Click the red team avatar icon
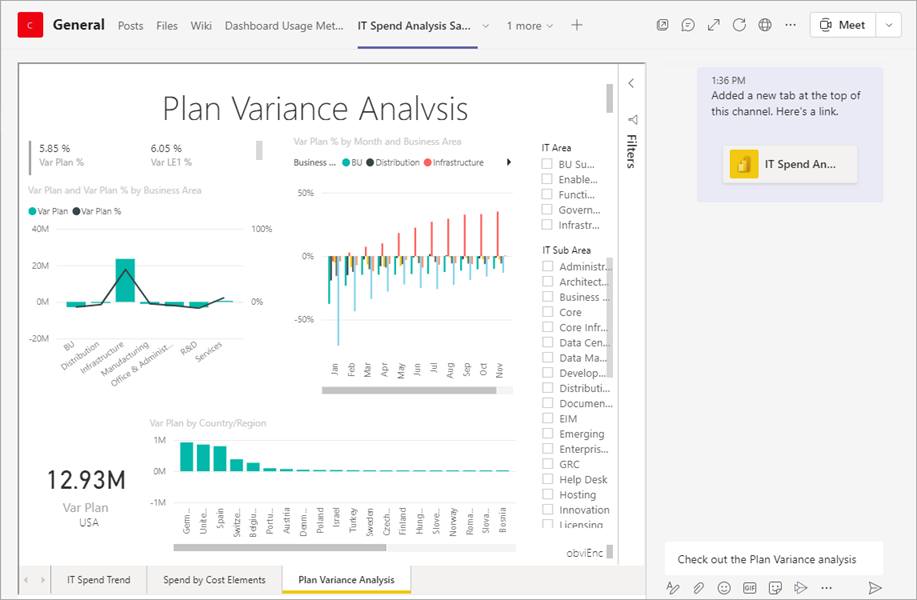 tap(30, 25)
